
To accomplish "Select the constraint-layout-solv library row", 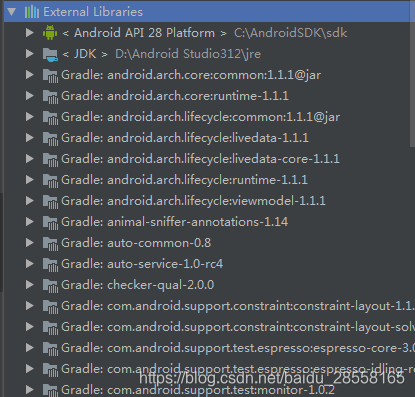I will pyautogui.click(x=238, y=327).
